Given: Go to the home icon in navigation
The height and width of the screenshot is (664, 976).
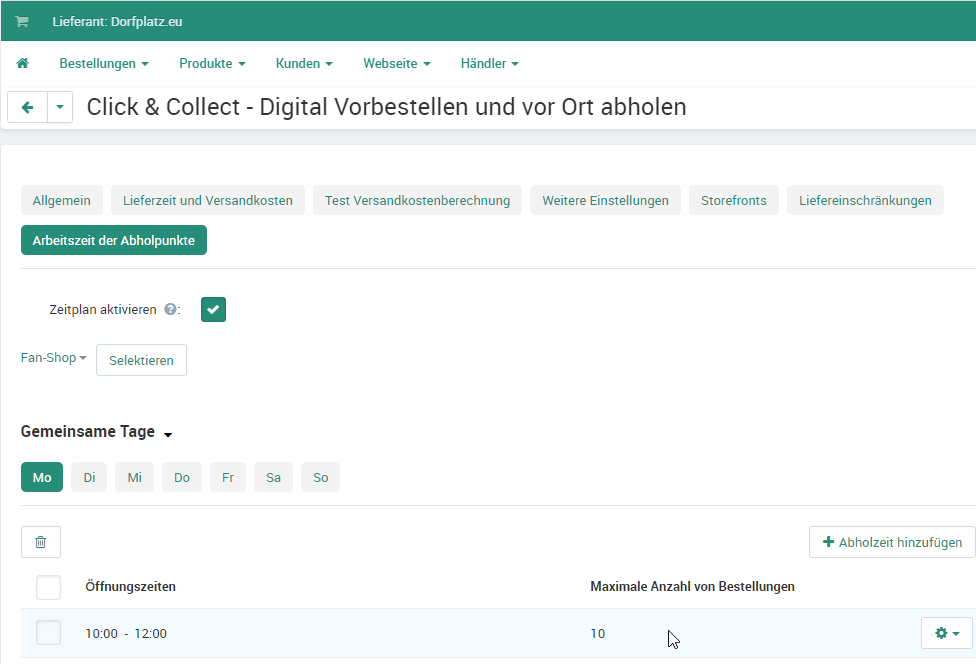Looking at the screenshot, I should click(22, 63).
